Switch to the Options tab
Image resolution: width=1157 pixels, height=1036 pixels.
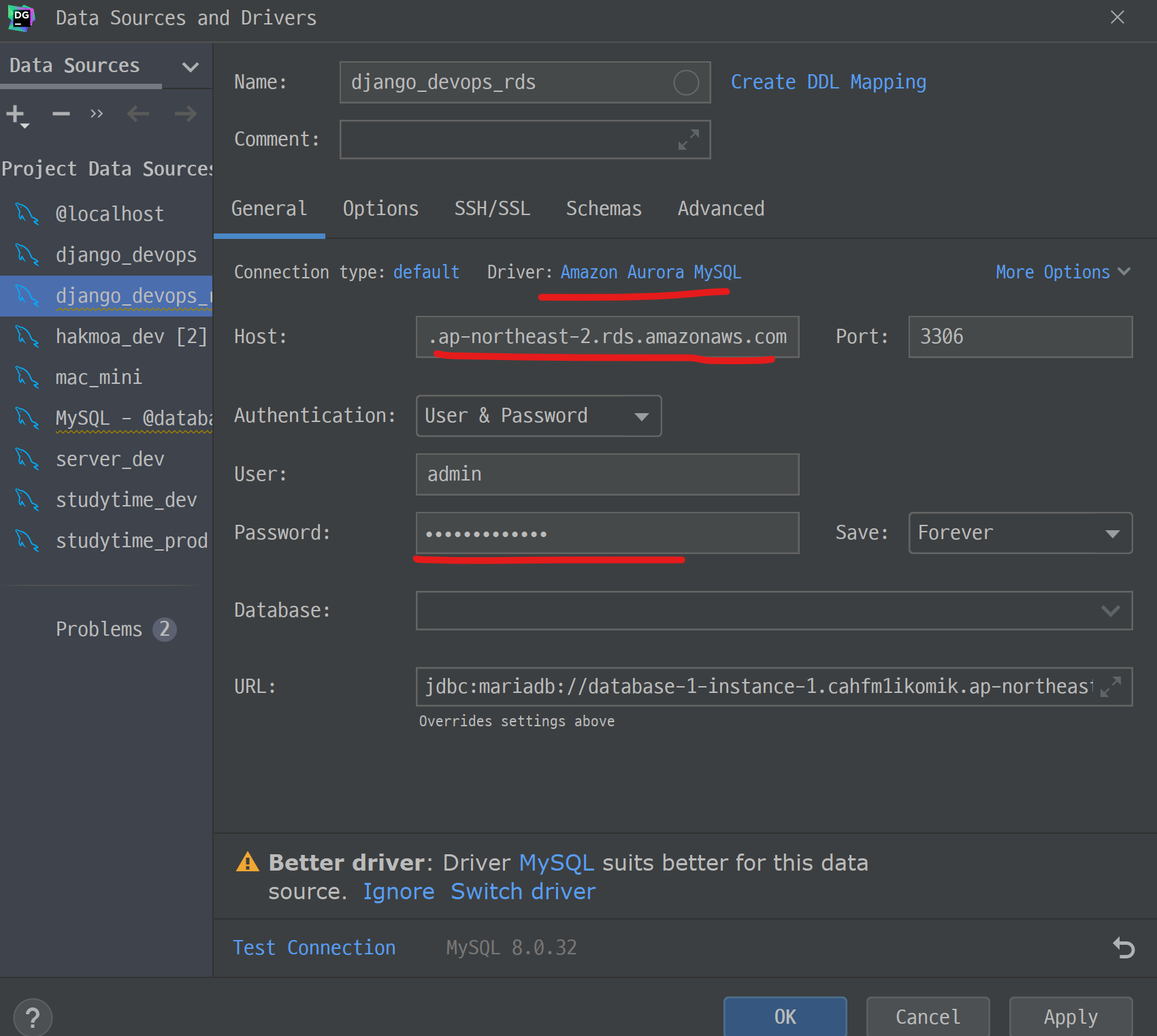pos(380,209)
